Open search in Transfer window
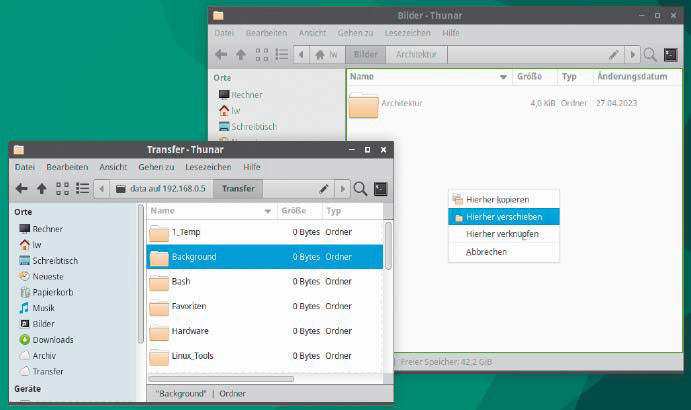Viewport: 691px width, 410px height. [360, 189]
